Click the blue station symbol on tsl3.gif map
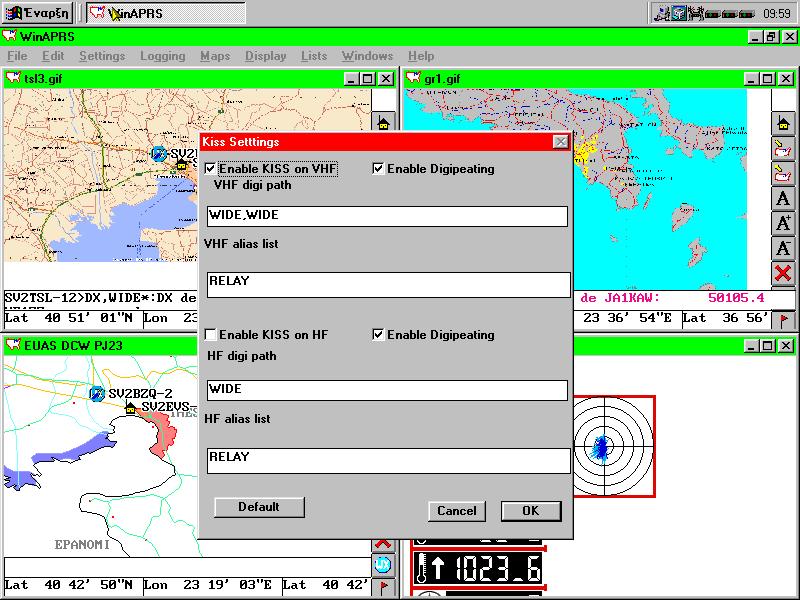 pos(159,153)
